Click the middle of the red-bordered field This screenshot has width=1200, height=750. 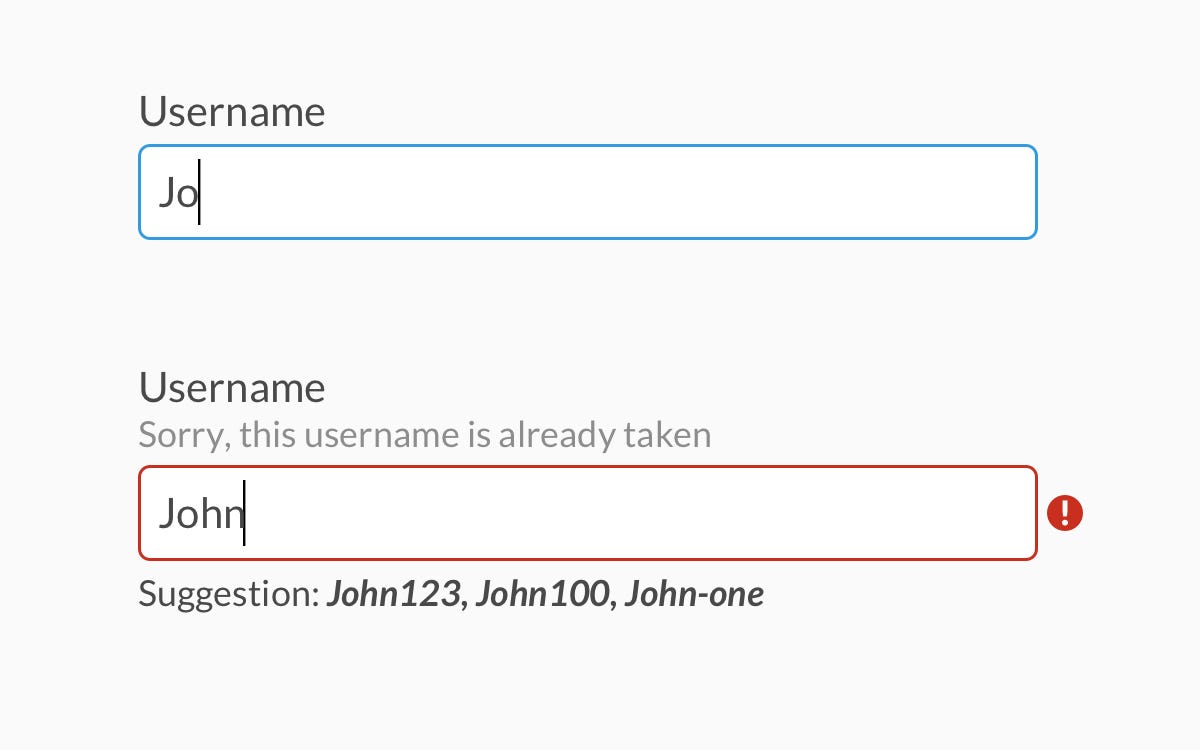point(588,513)
